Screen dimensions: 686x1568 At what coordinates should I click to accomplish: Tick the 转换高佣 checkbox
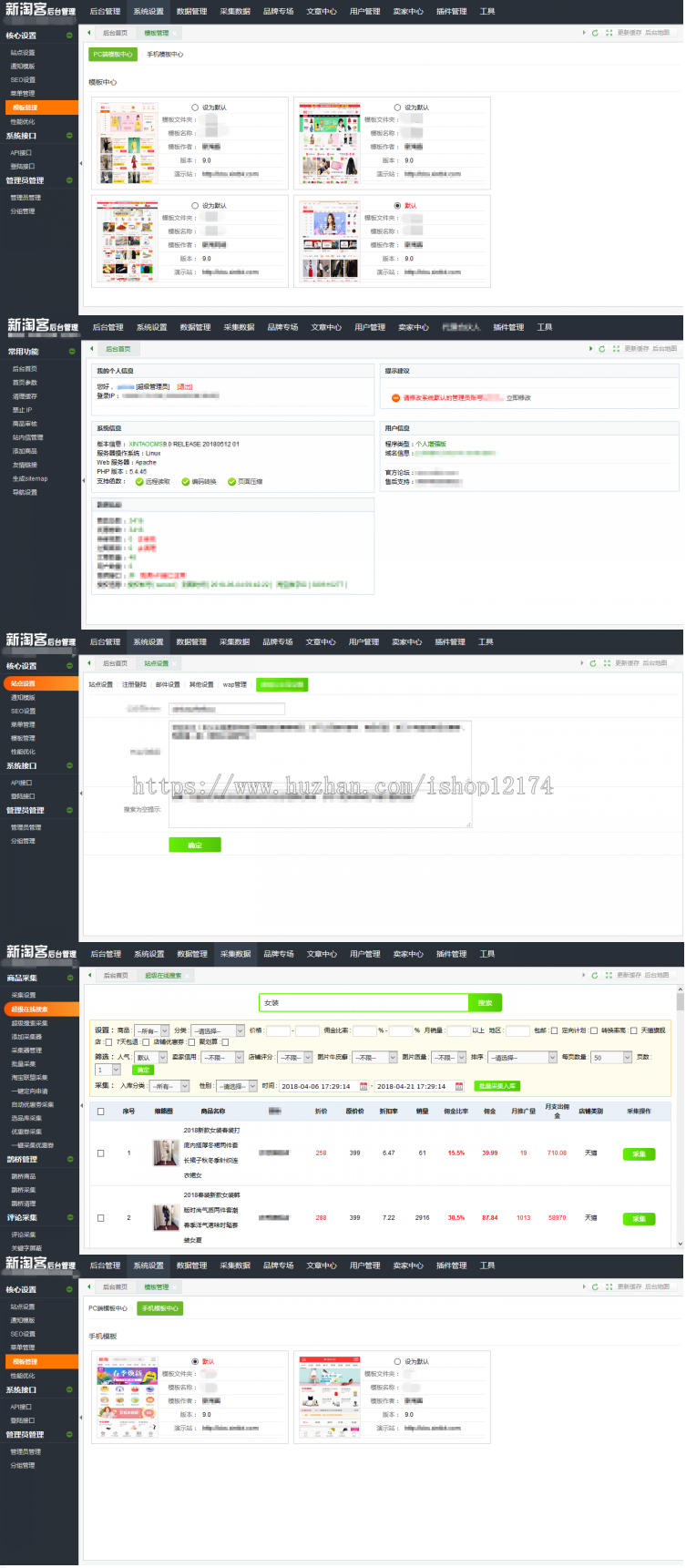634,1031
